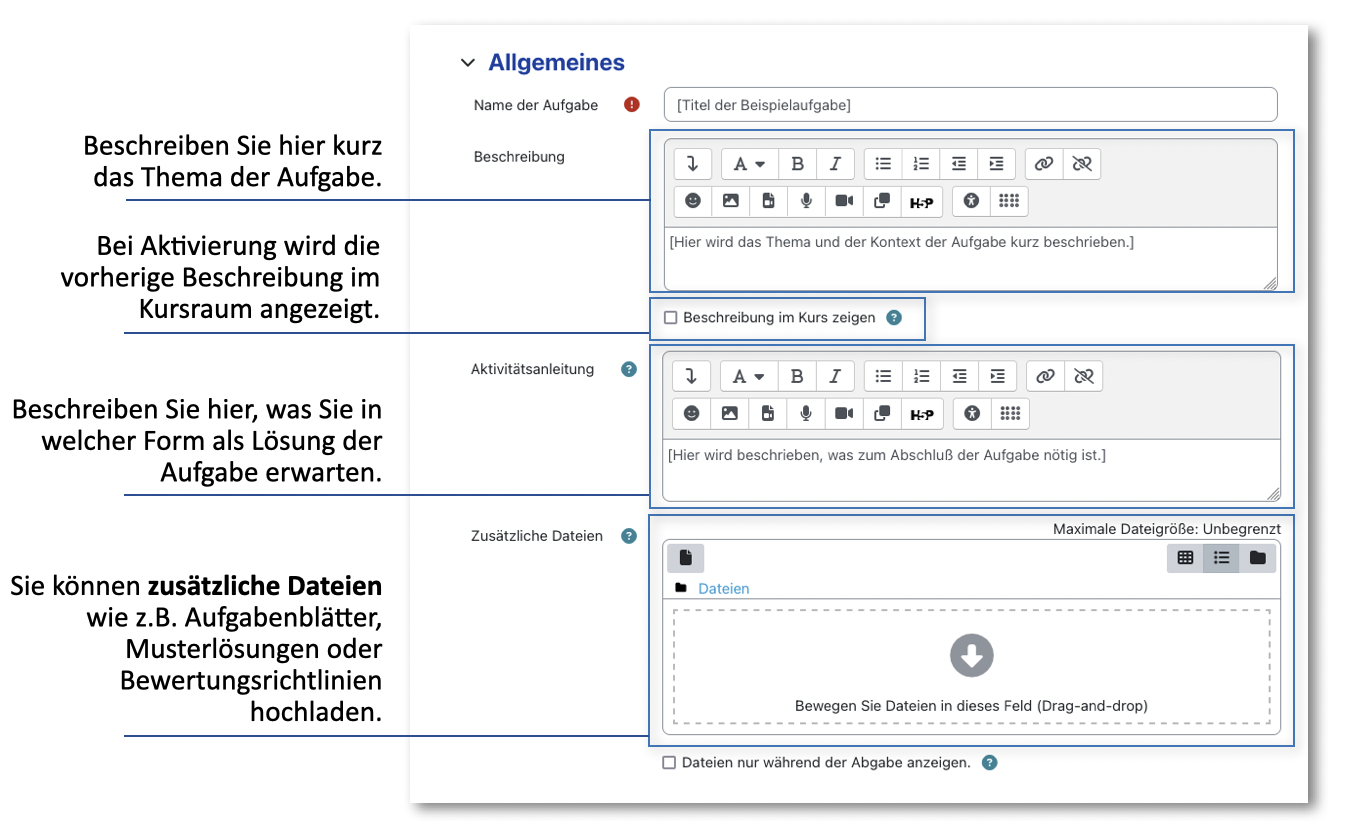
Task: Expand the toolbar toggle in the Aktivitätsanleitung editor
Action: pyautogui.click(x=691, y=376)
